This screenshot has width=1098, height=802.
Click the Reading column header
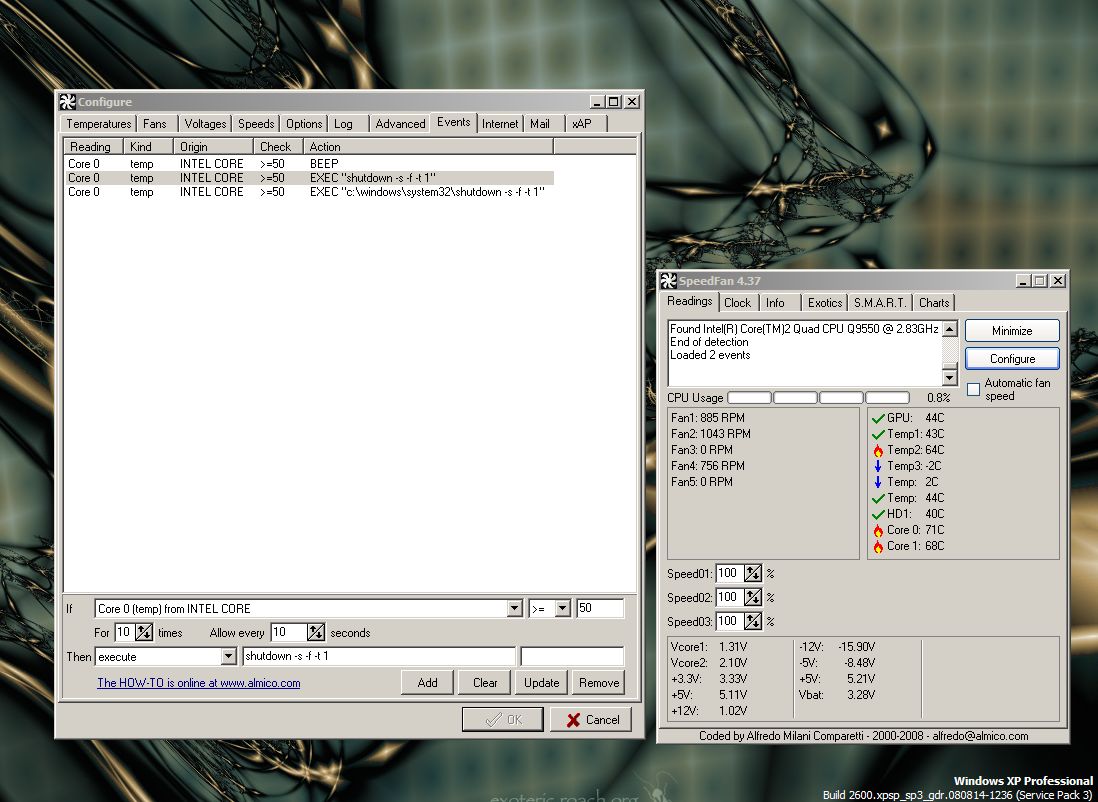point(94,146)
